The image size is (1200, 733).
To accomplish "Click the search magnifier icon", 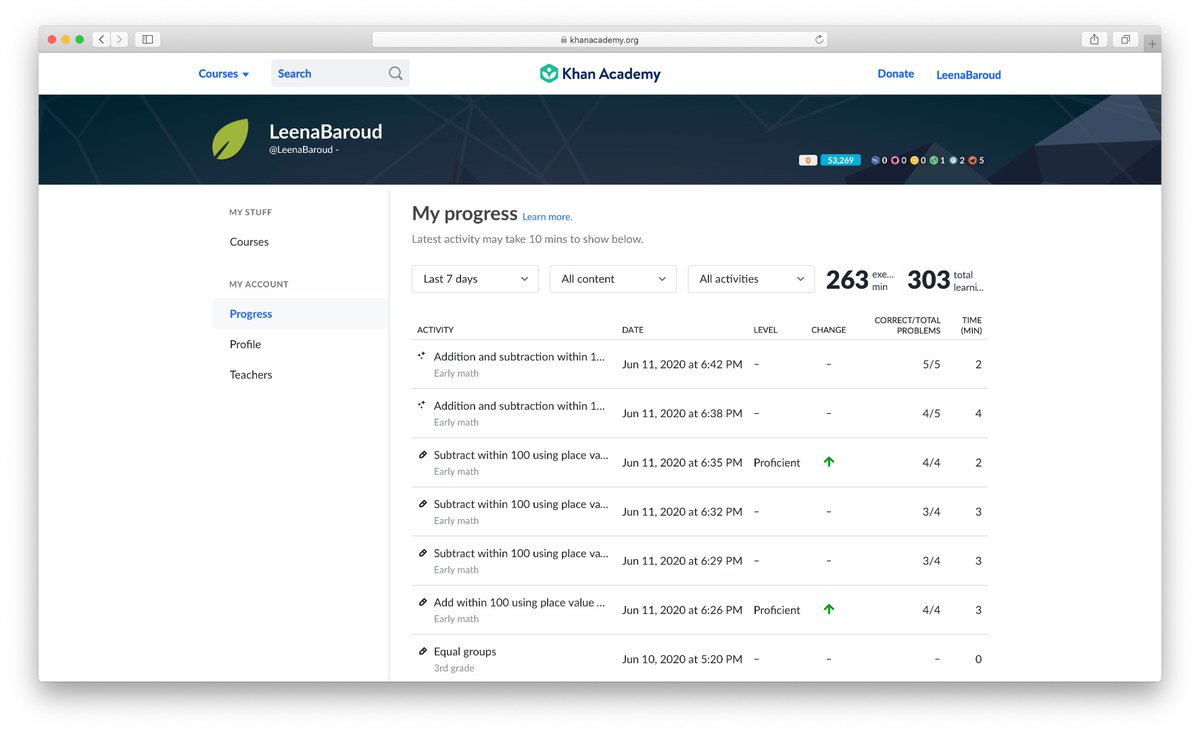I will [x=396, y=73].
